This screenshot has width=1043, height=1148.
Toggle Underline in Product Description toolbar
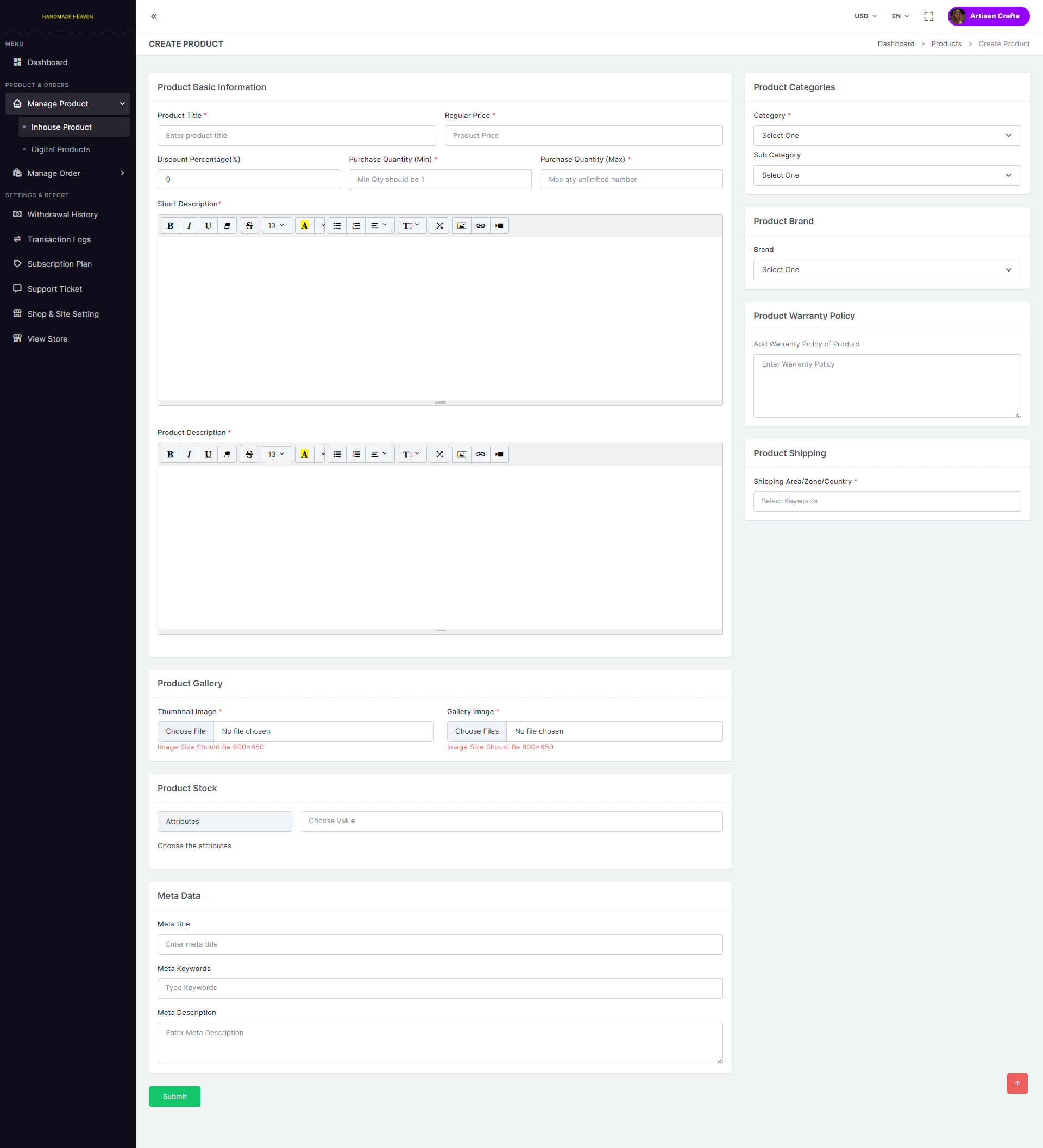coord(208,454)
